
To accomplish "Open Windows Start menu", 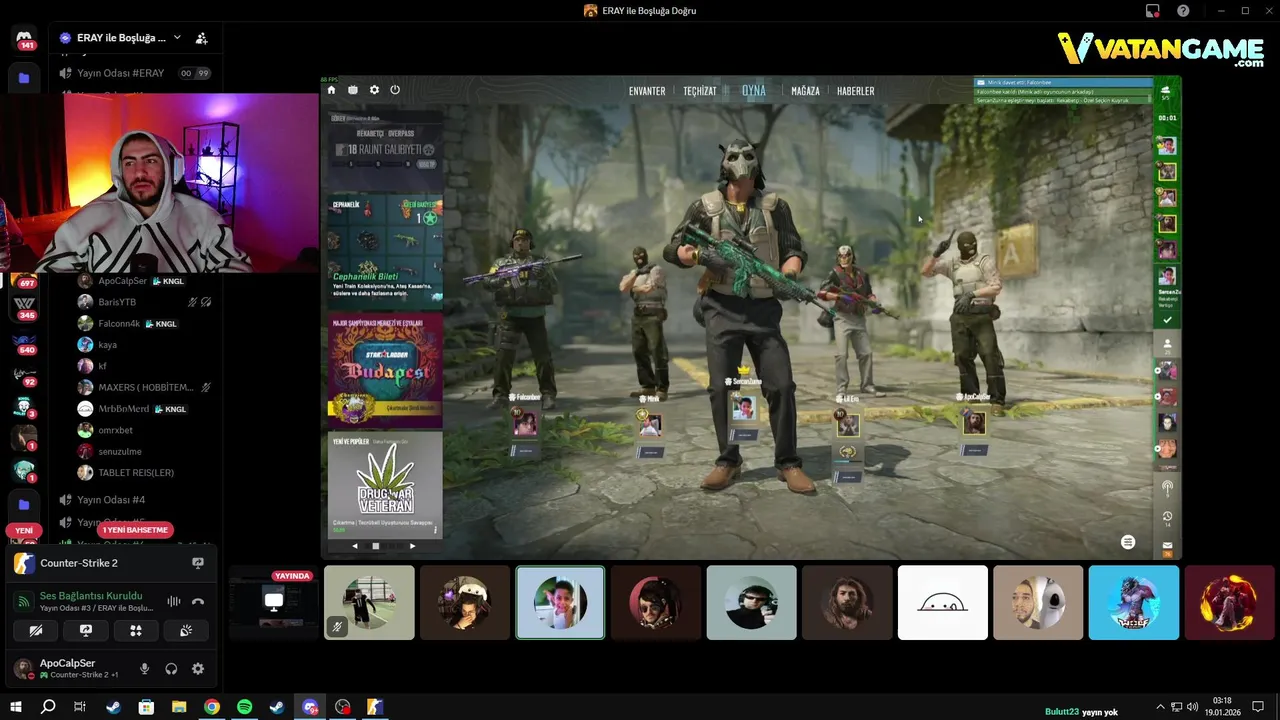I will click(x=16, y=707).
